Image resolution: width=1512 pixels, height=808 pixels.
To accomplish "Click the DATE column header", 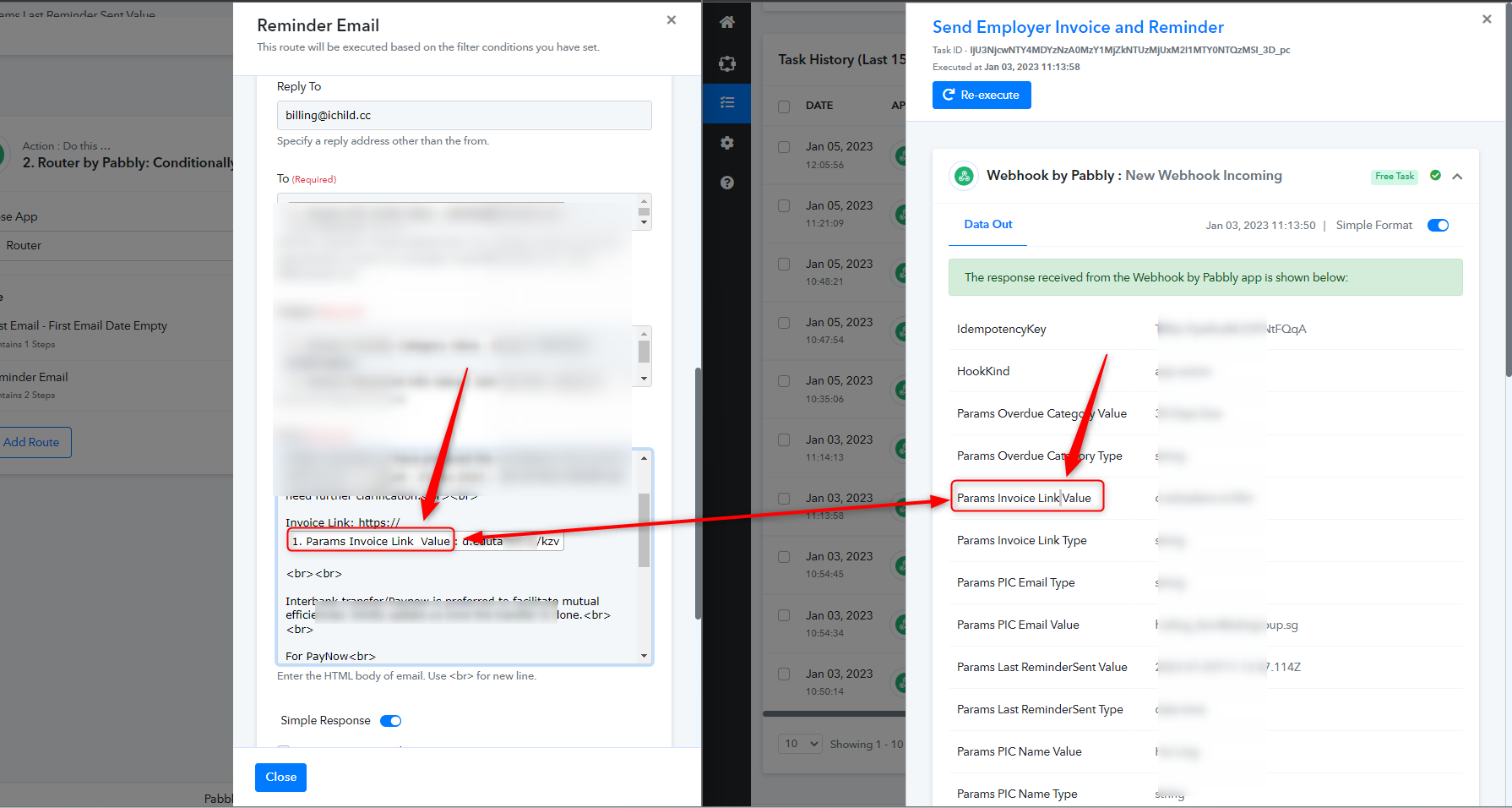I will click(819, 106).
